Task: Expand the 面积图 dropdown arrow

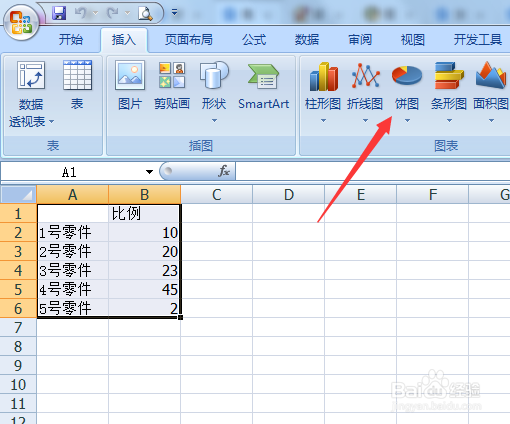Action: pos(491,120)
